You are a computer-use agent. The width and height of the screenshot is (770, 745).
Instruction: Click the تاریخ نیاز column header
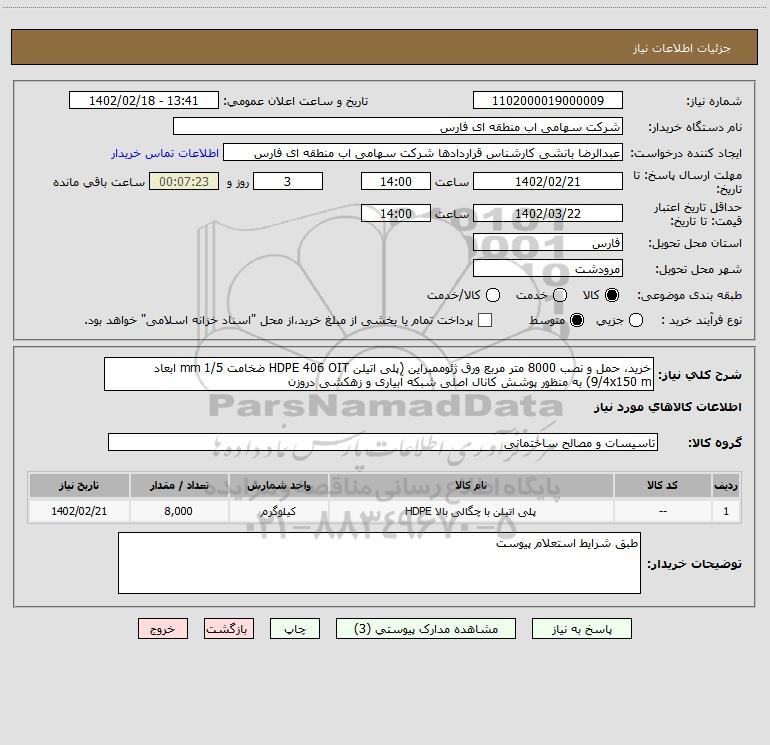(x=79, y=485)
